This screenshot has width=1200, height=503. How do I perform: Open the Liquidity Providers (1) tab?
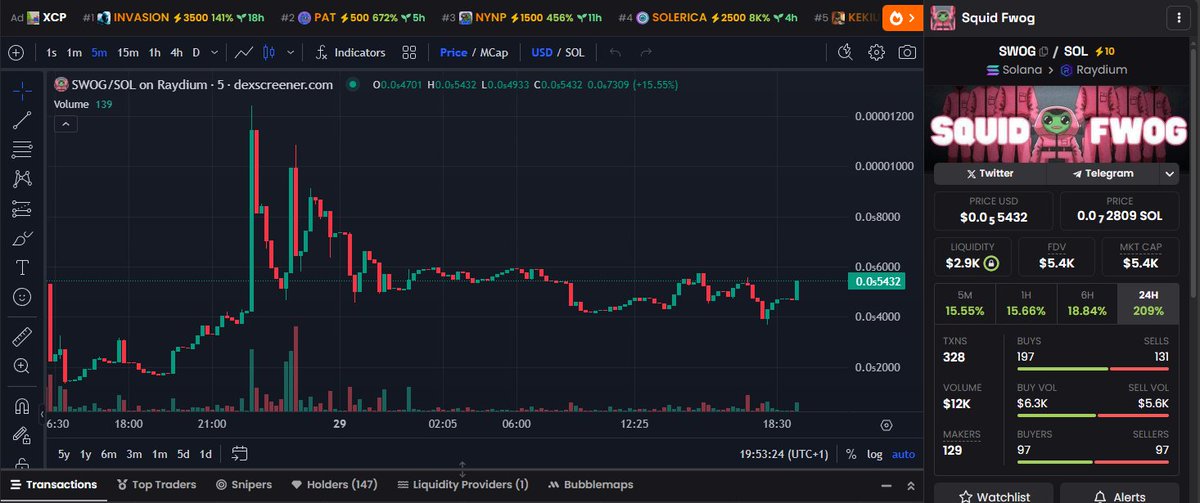[463, 484]
